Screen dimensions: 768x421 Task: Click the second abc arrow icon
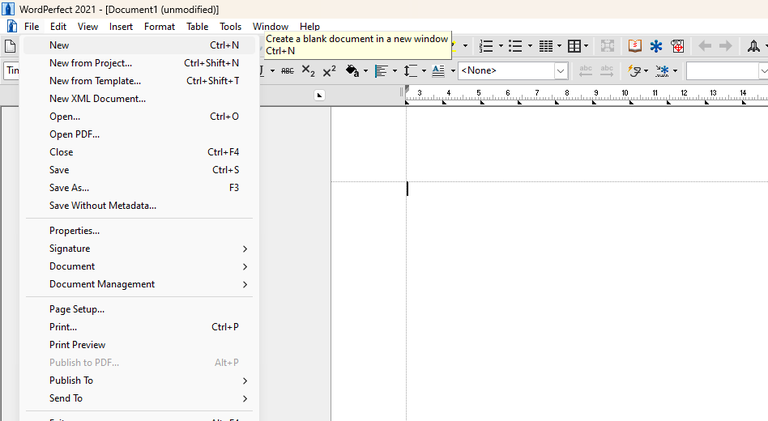[607, 71]
